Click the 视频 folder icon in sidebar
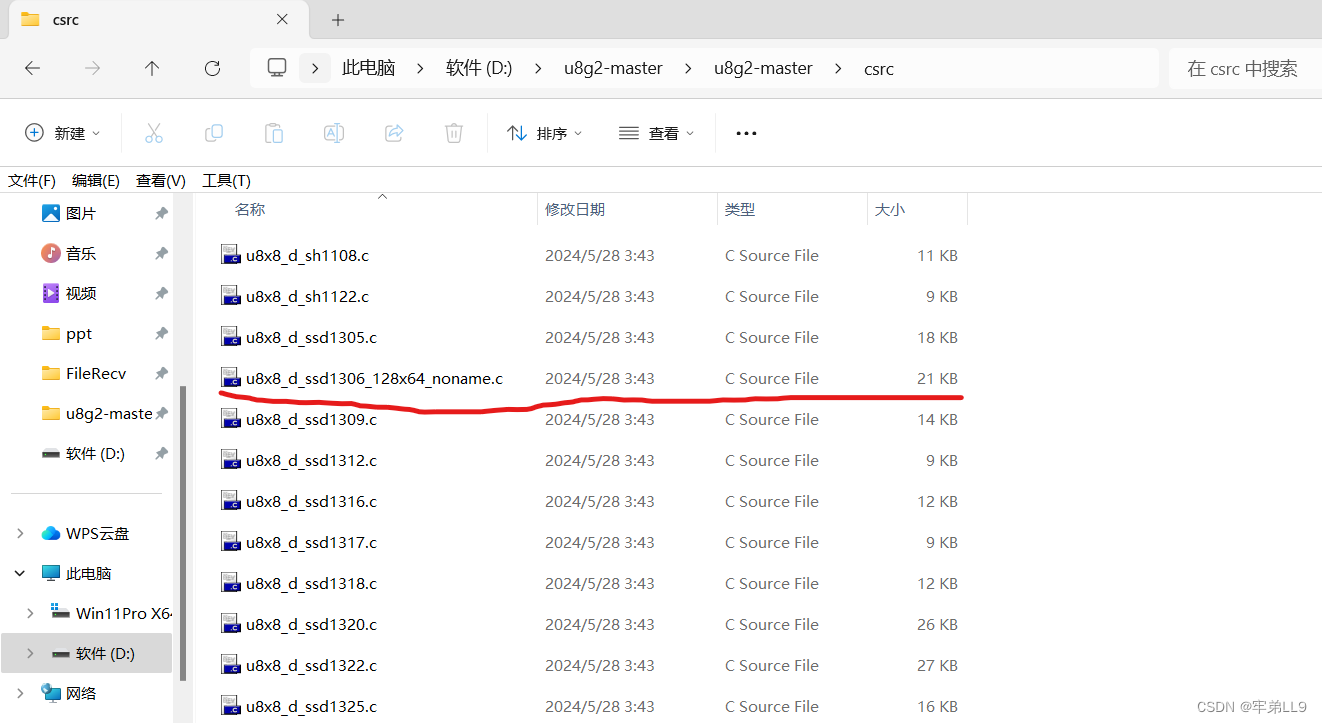This screenshot has height=723, width=1322. pyautogui.click(x=51, y=293)
